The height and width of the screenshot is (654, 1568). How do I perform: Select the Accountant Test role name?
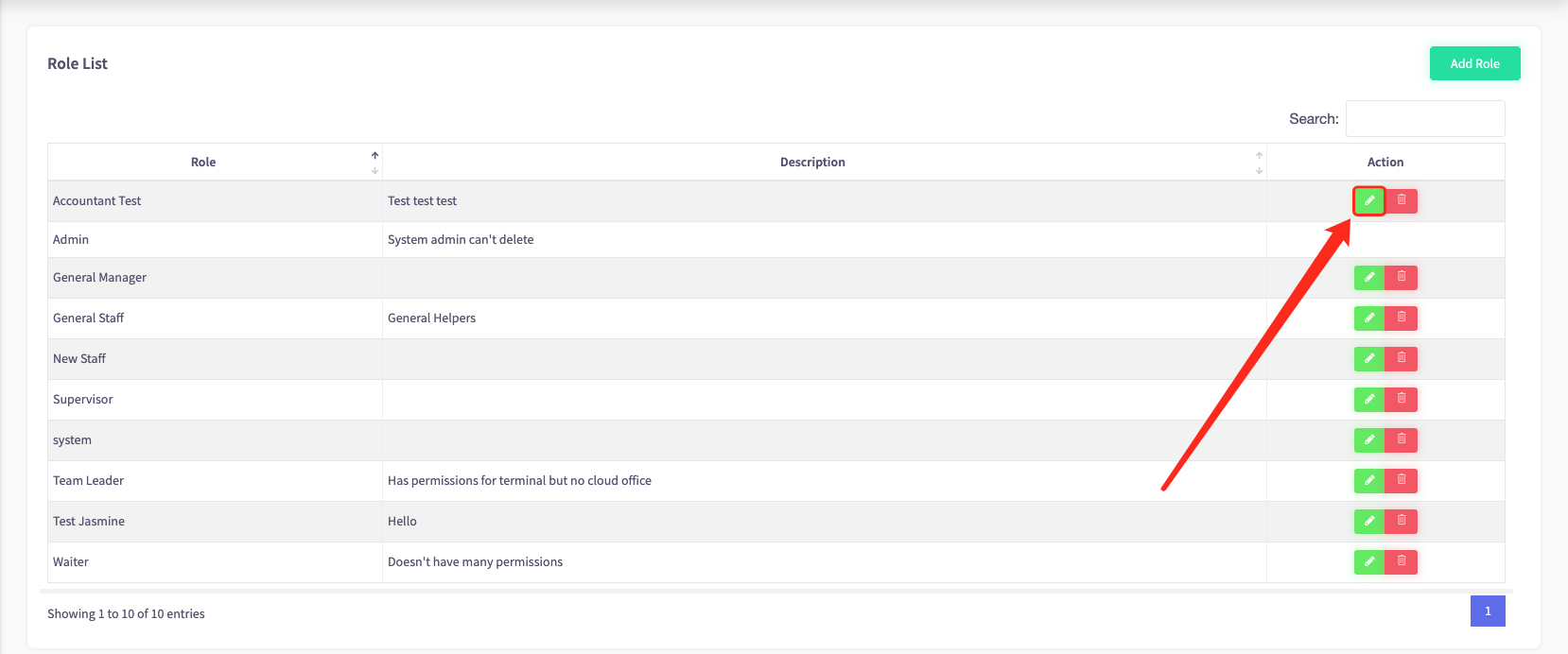(x=96, y=200)
